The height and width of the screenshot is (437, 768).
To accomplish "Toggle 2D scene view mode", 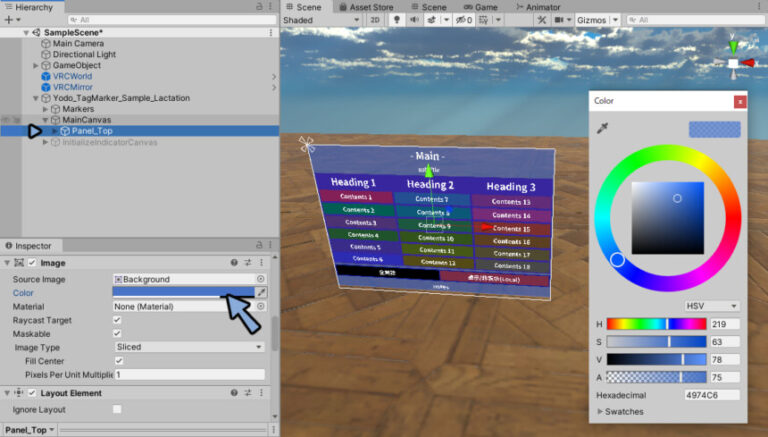I will coord(375,20).
